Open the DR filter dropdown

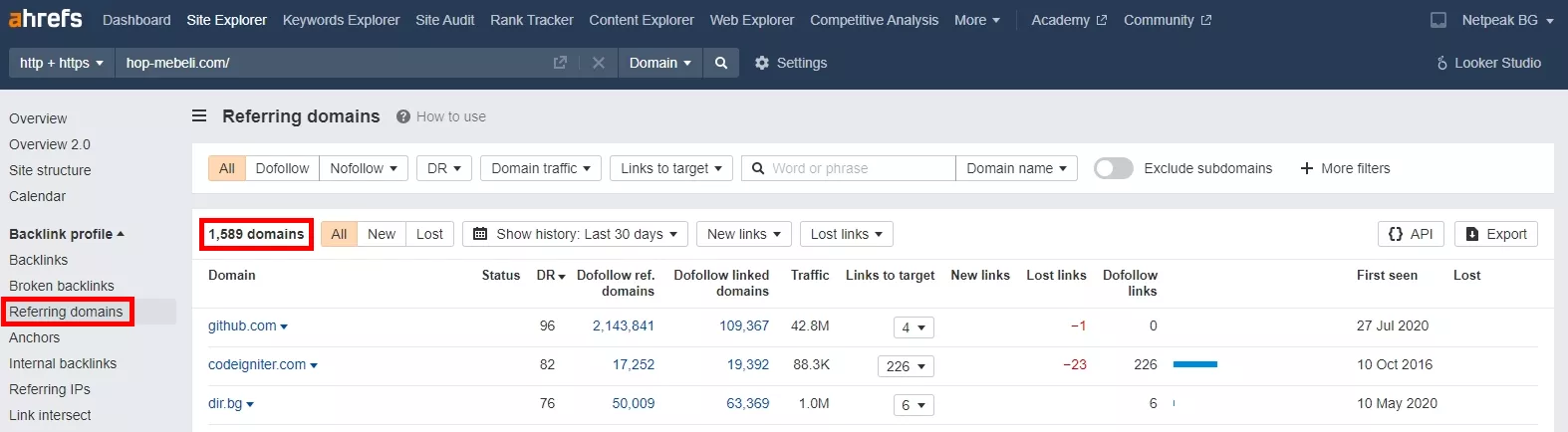pos(443,168)
